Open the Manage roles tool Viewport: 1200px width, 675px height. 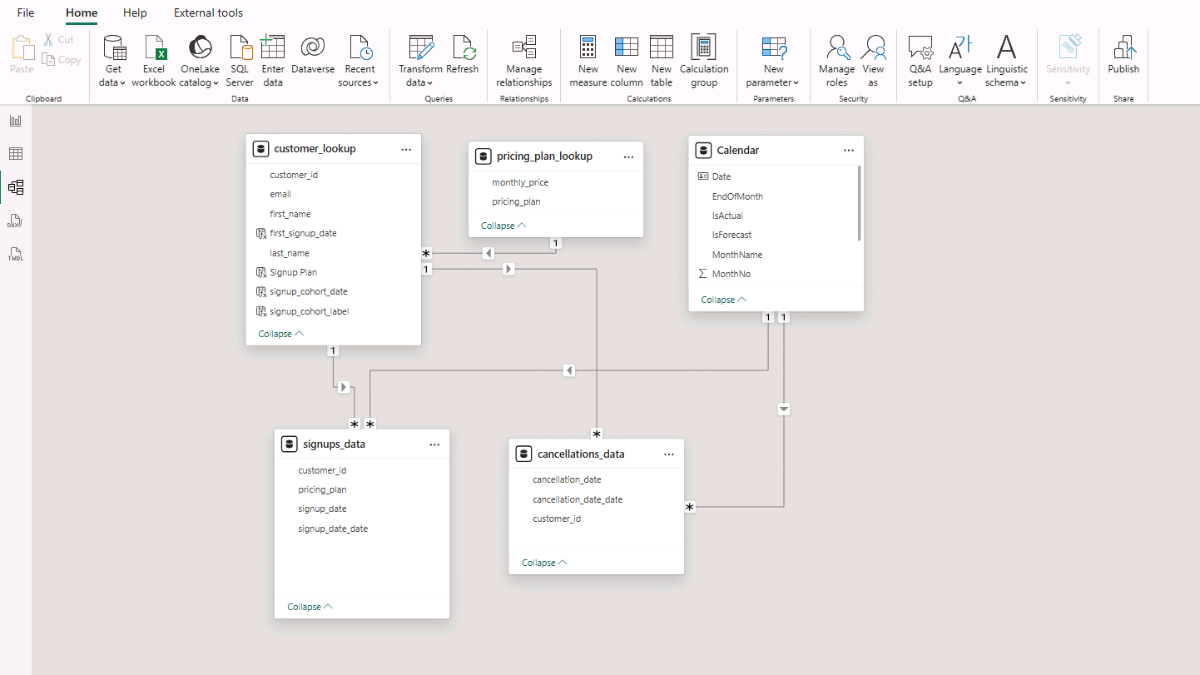837,48
